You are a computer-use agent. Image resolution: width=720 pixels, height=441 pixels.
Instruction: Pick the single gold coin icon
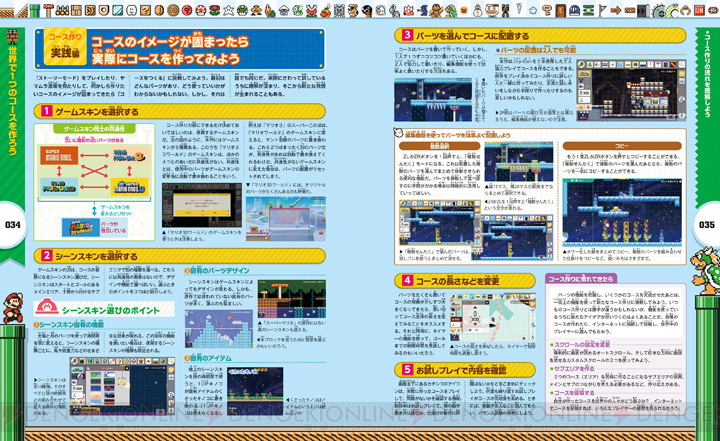click(x=159, y=10)
